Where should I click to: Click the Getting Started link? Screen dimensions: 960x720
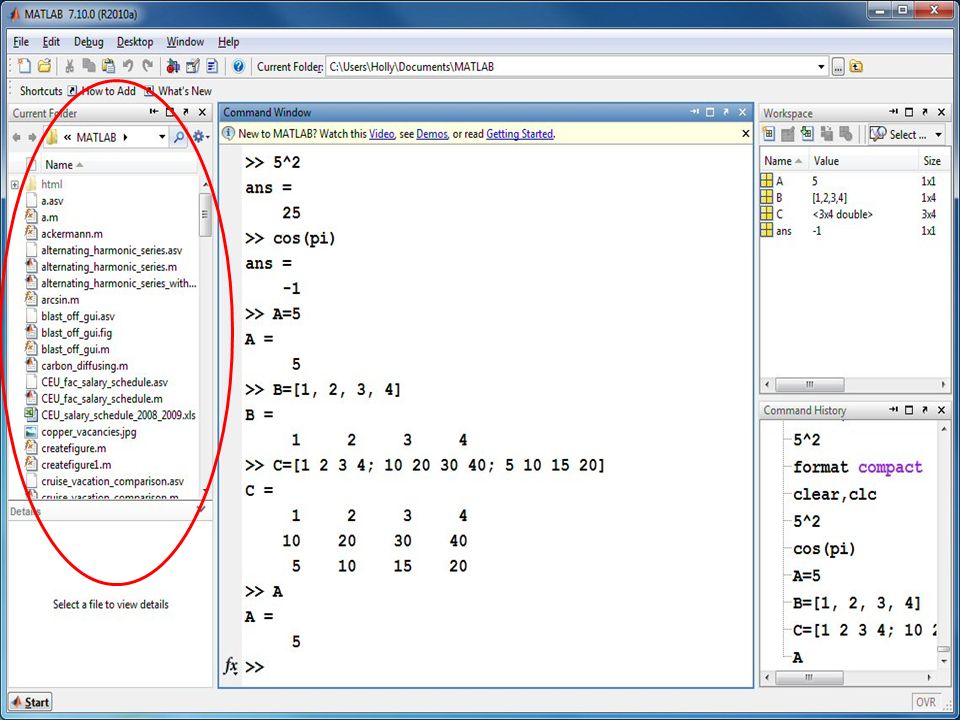519,133
